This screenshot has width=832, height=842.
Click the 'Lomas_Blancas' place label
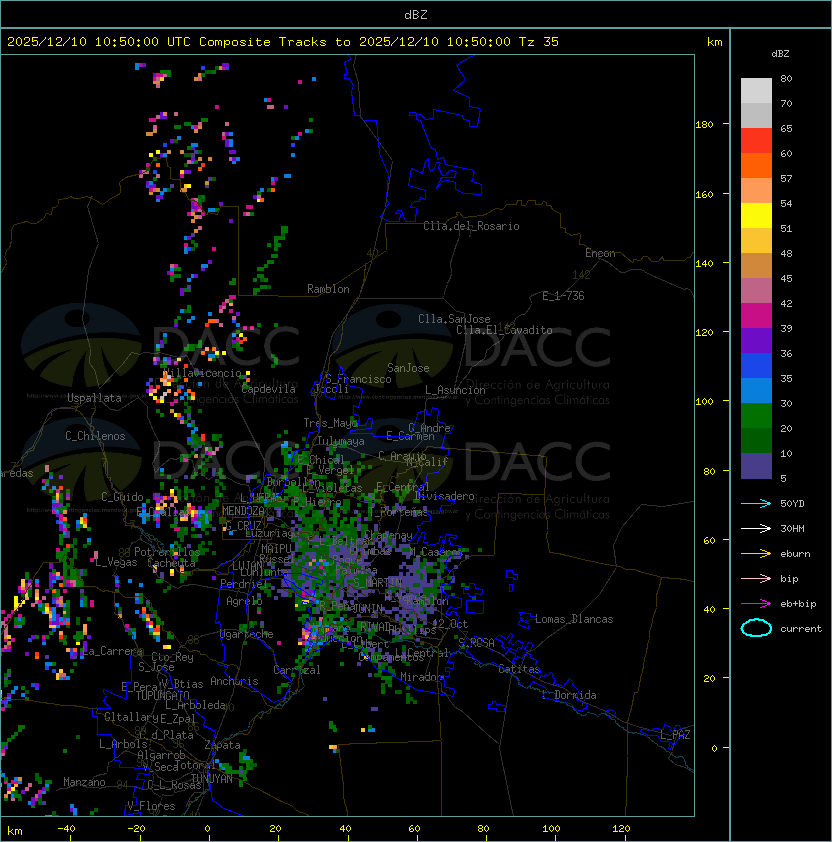[574, 619]
